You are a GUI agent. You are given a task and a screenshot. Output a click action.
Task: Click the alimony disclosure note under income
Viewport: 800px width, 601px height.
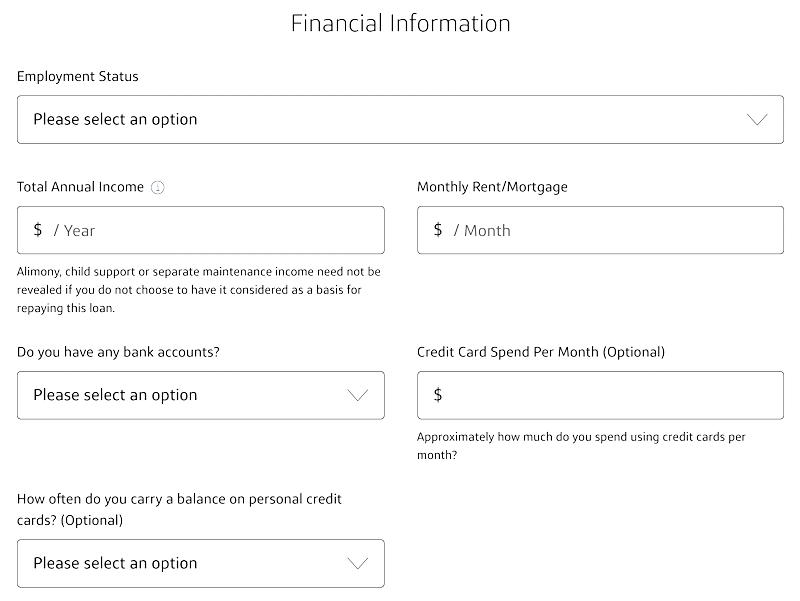pos(199,290)
